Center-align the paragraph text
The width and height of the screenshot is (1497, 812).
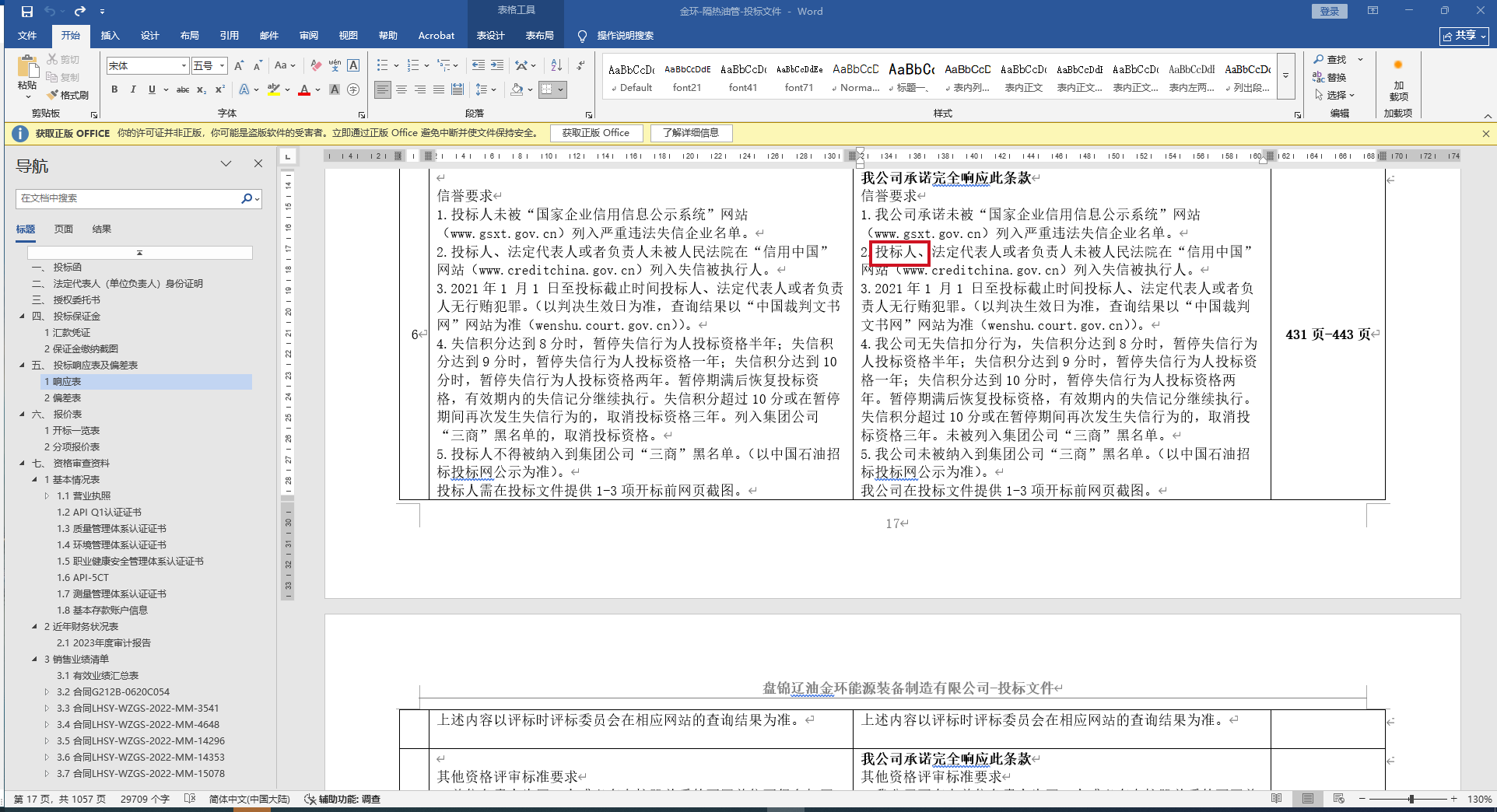tap(401, 89)
